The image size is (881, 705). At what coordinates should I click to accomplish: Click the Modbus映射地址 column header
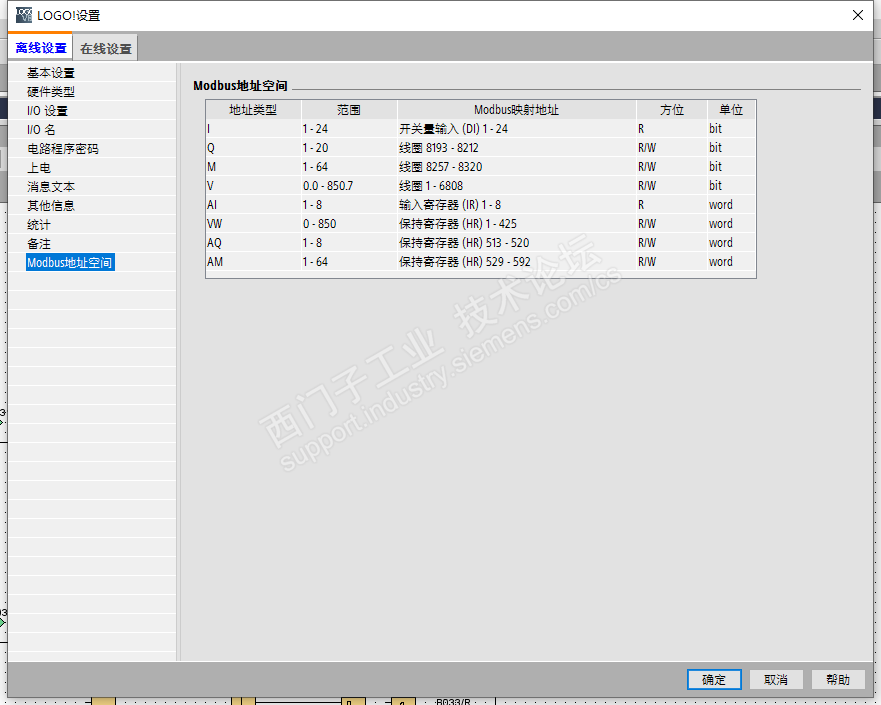[516, 110]
